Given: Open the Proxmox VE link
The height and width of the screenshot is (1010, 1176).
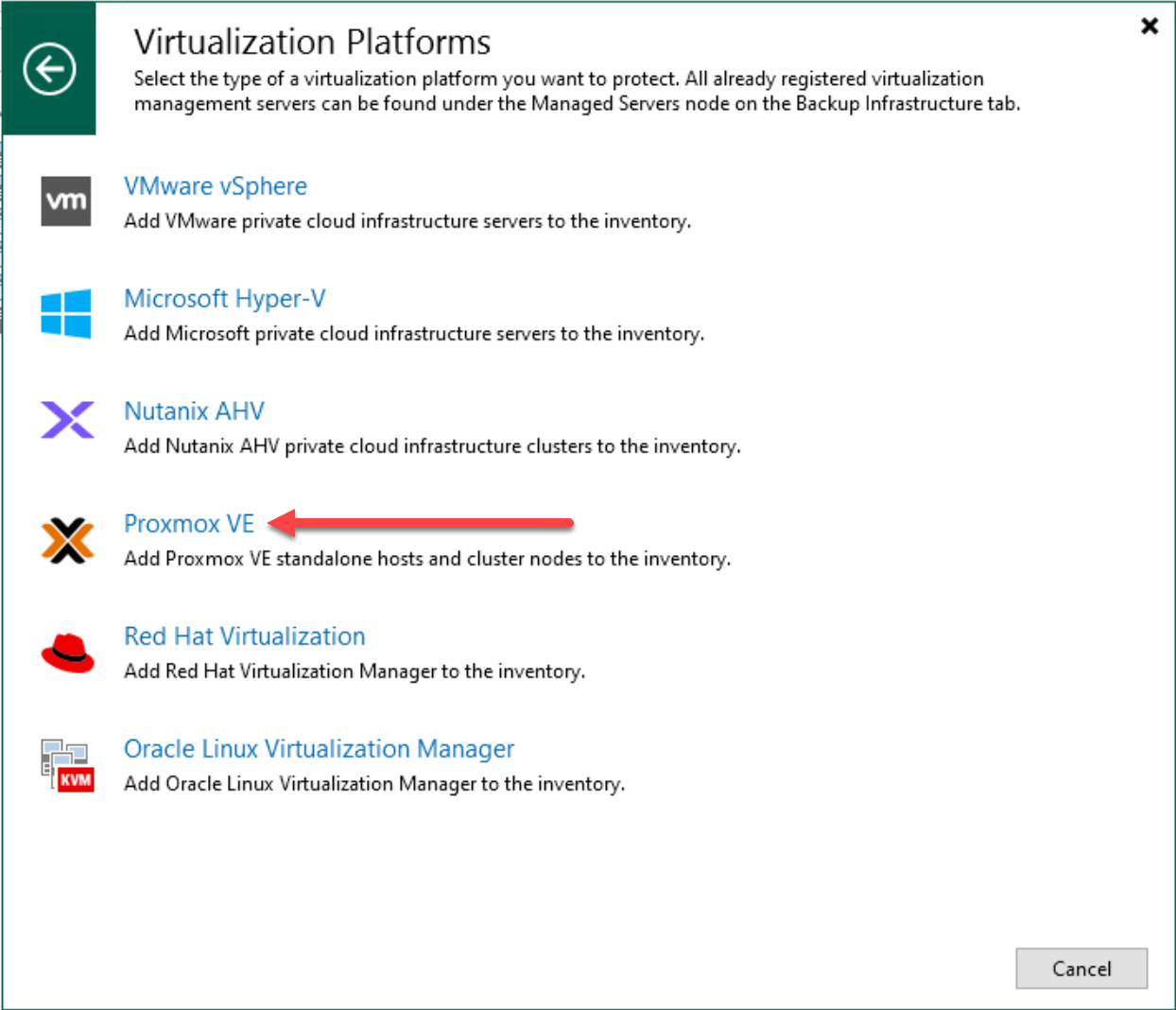Looking at the screenshot, I should (x=189, y=523).
